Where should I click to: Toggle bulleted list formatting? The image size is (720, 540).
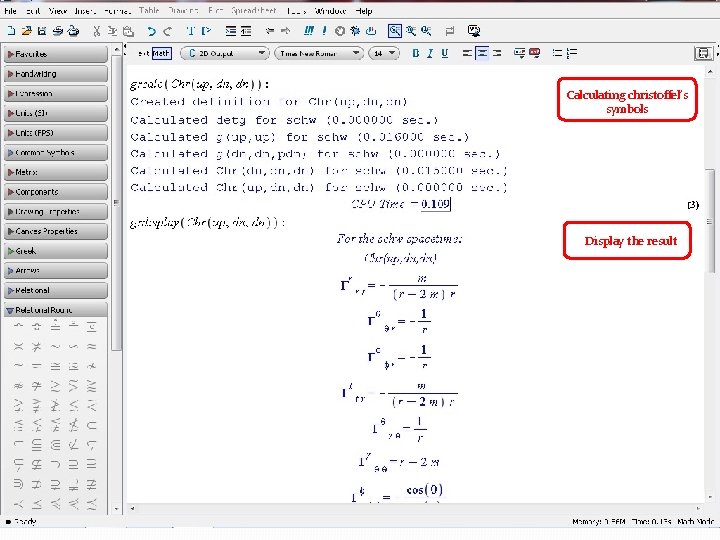click(557, 53)
